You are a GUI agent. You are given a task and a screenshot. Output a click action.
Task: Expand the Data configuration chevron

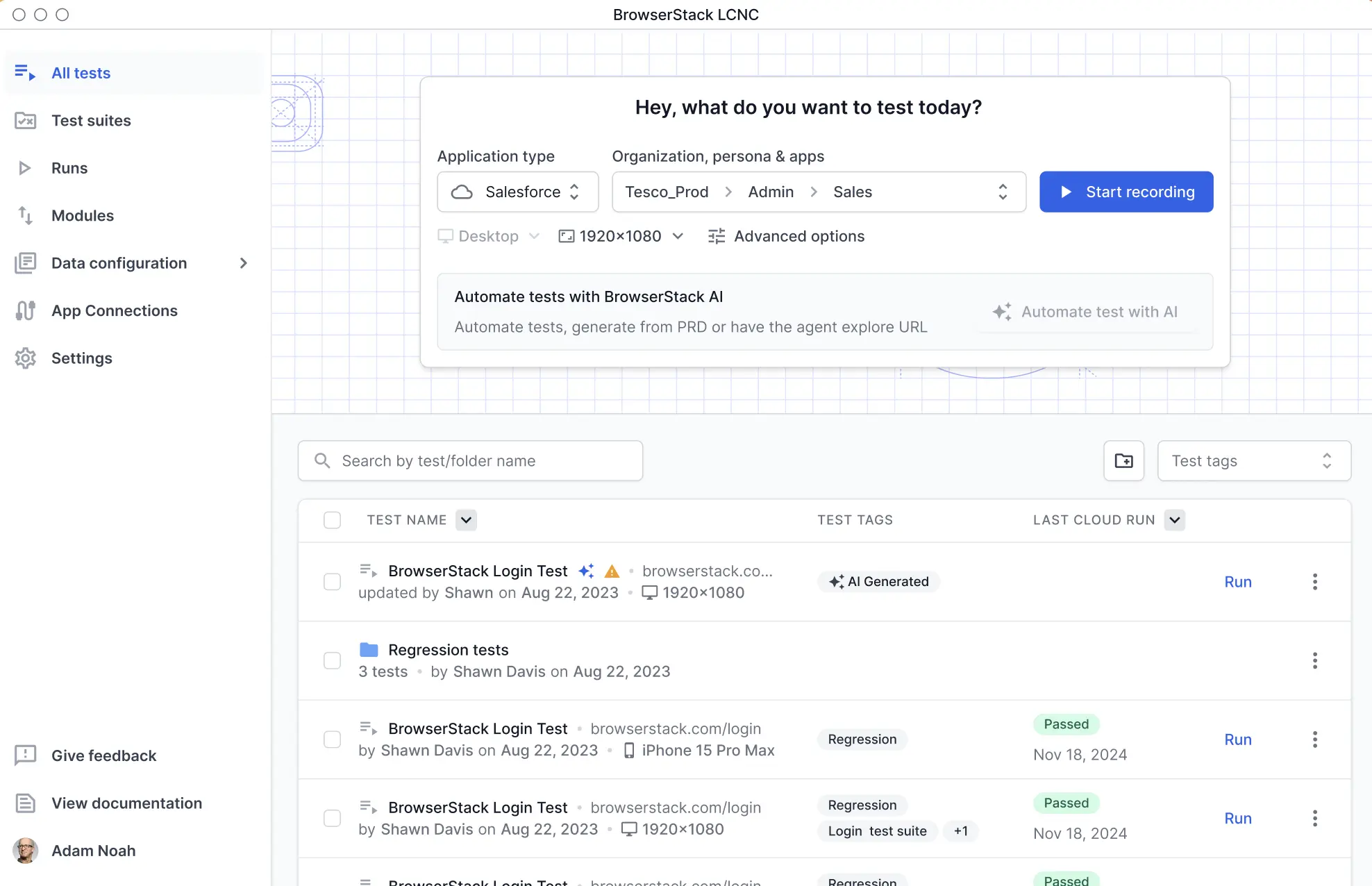[x=244, y=263]
